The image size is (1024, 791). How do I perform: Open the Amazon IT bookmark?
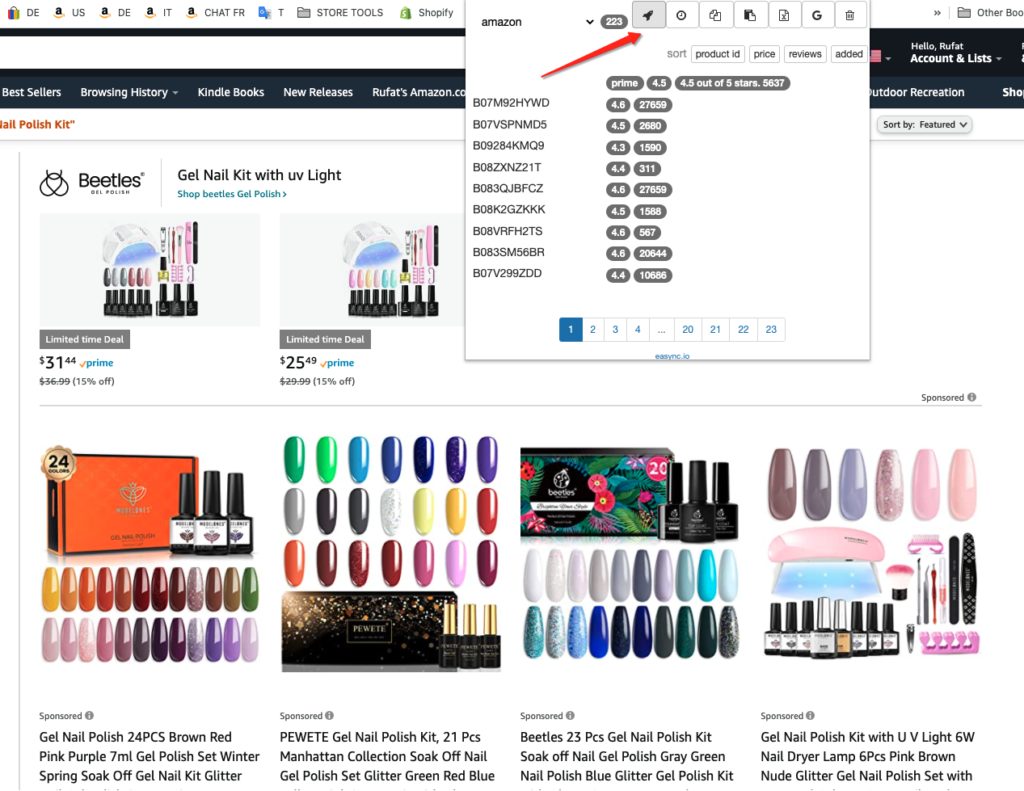click(x=159, y=12)
